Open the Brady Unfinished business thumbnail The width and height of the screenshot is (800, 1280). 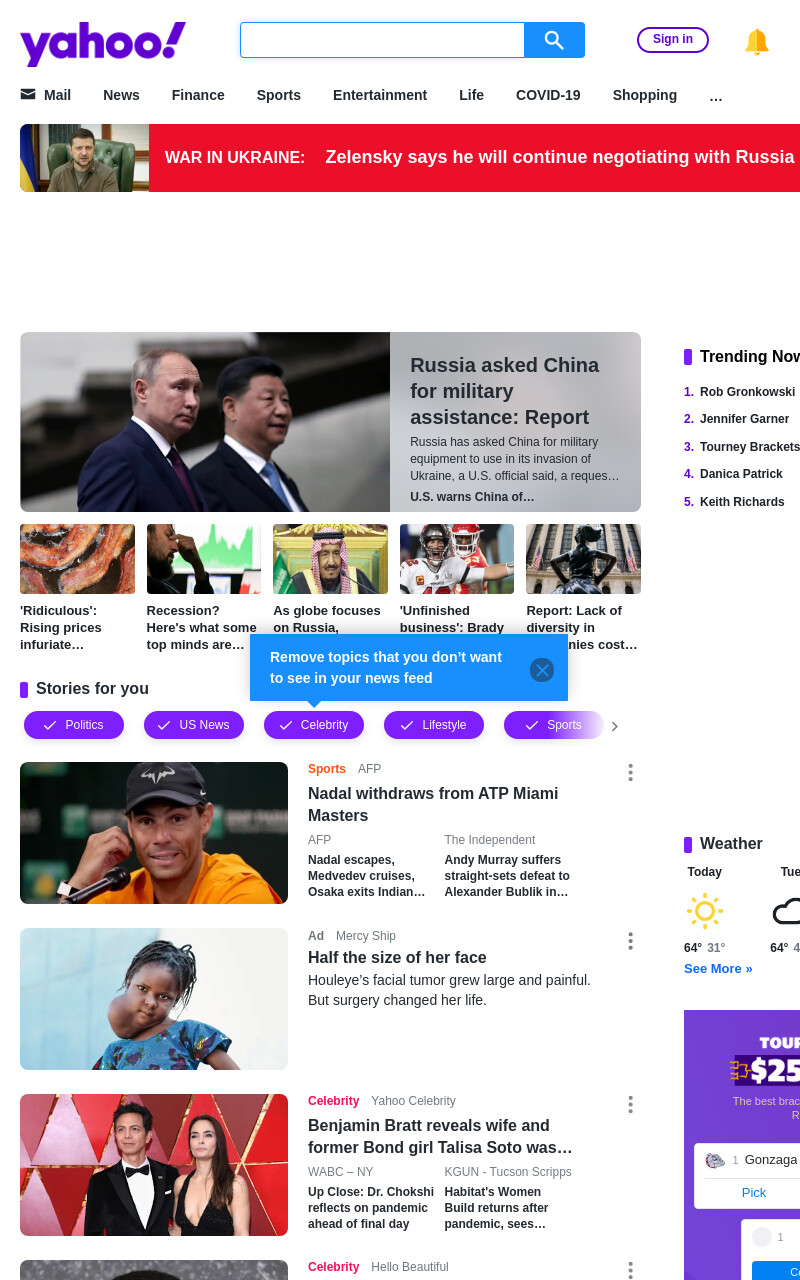point(457,559)
